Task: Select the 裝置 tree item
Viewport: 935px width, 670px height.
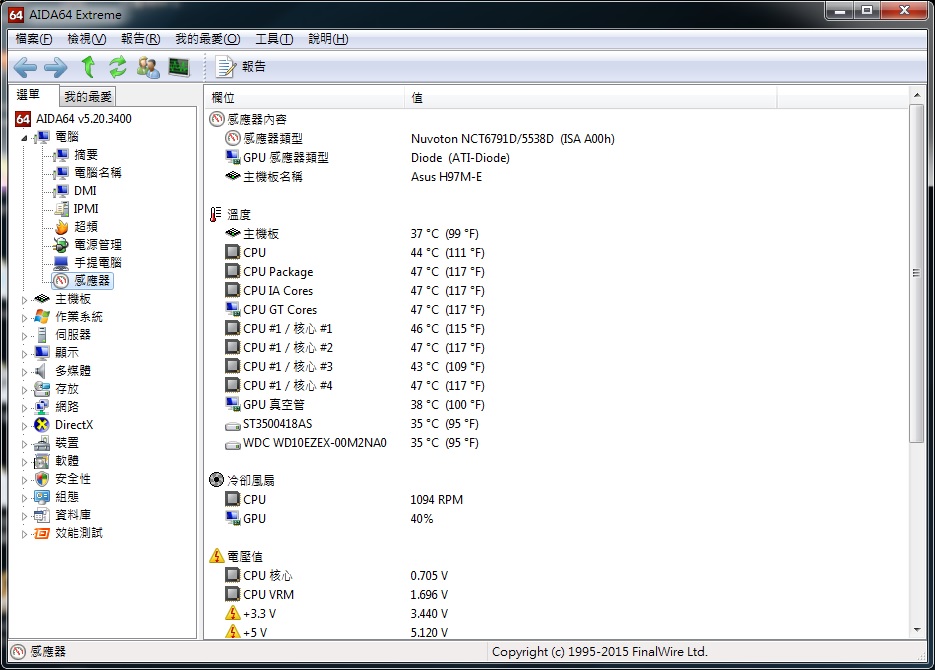Action: tap(67, 443)
